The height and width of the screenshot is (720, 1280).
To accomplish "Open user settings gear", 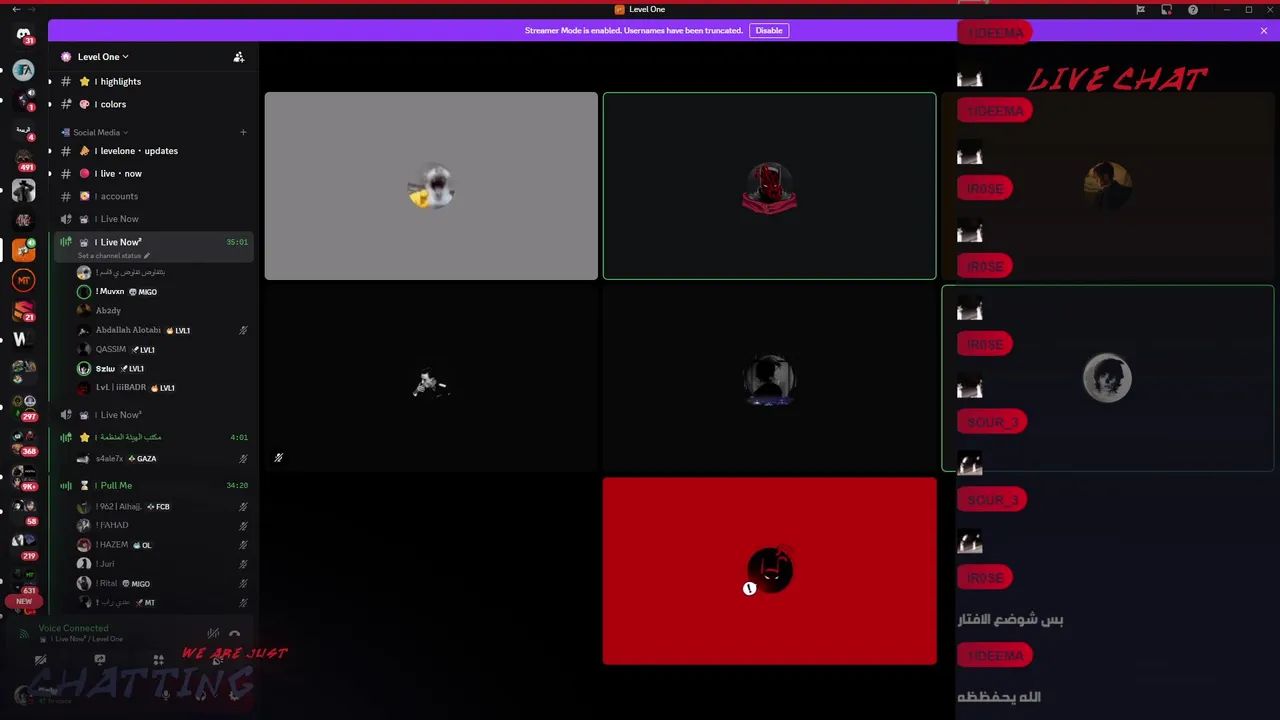I will [234, 695].
